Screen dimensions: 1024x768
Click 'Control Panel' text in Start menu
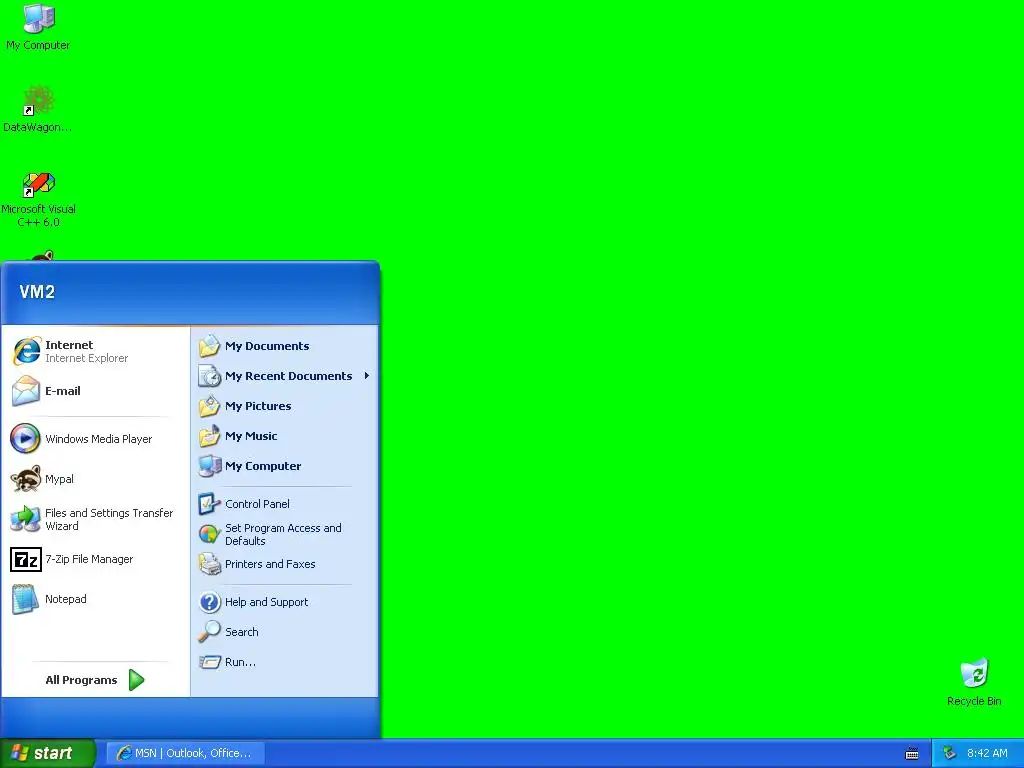pyautogui.click(x=257, y=504)
